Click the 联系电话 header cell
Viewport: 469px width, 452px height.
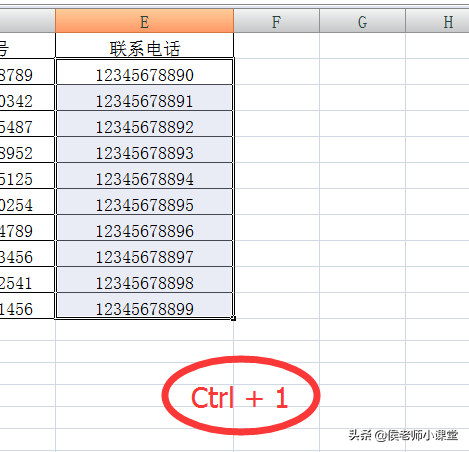point(144,46)
